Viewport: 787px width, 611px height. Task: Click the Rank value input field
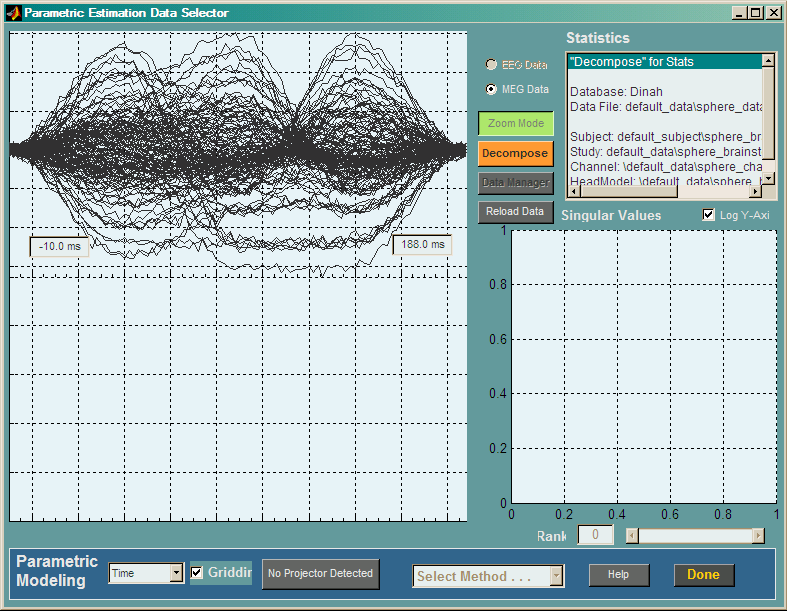click(596, 536)
